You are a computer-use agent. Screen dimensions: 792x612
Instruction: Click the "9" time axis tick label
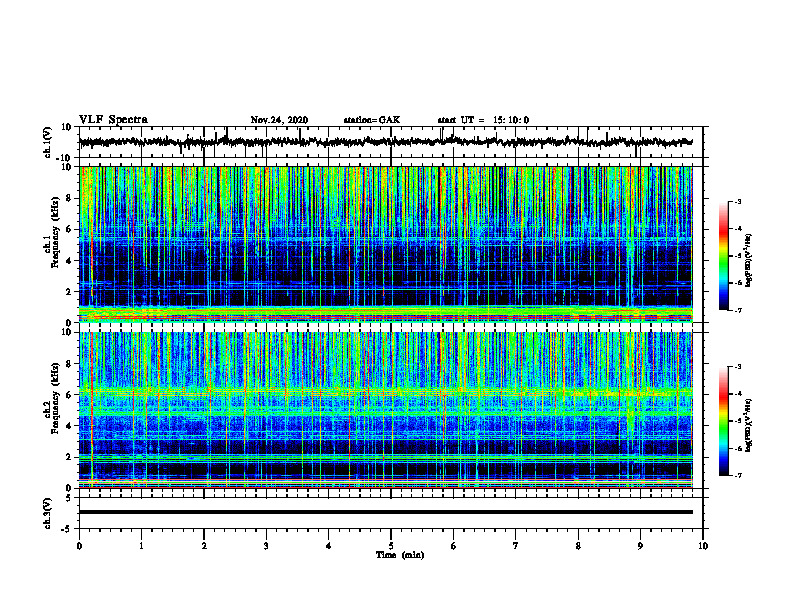tap(640, 546)
